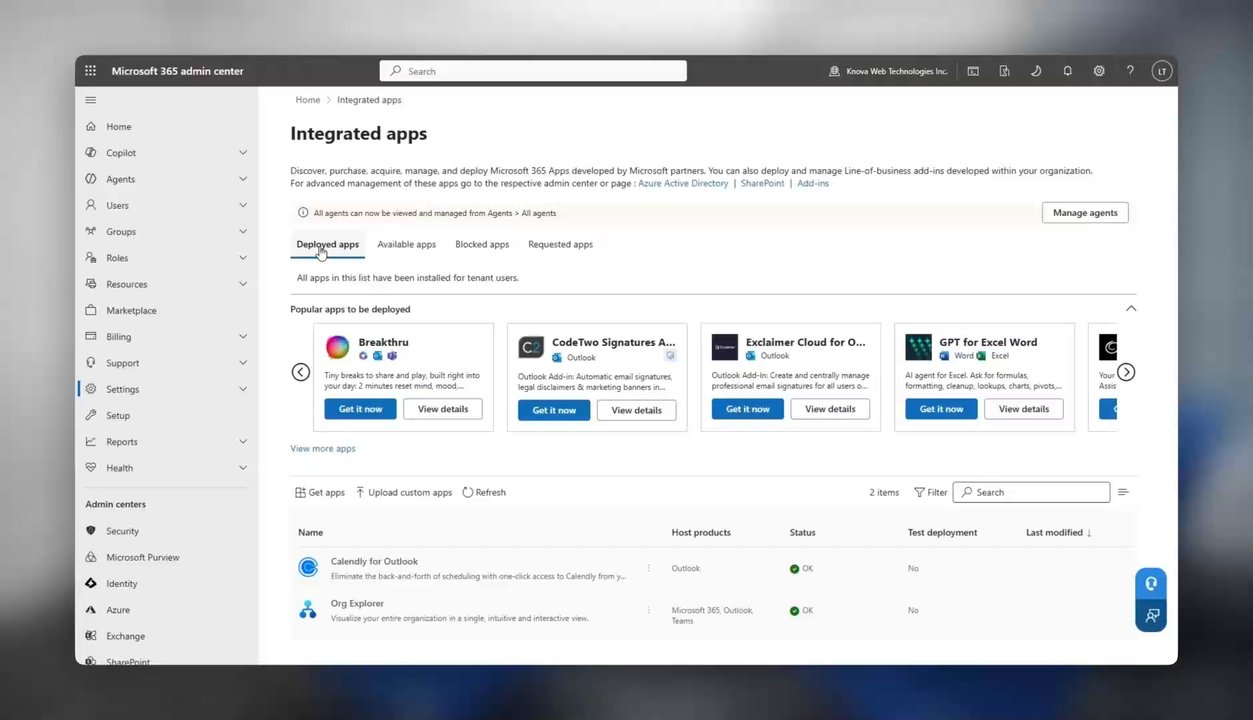Click the Users person icon
This screenshot has height=720, width=1253.
pos(91,205)
